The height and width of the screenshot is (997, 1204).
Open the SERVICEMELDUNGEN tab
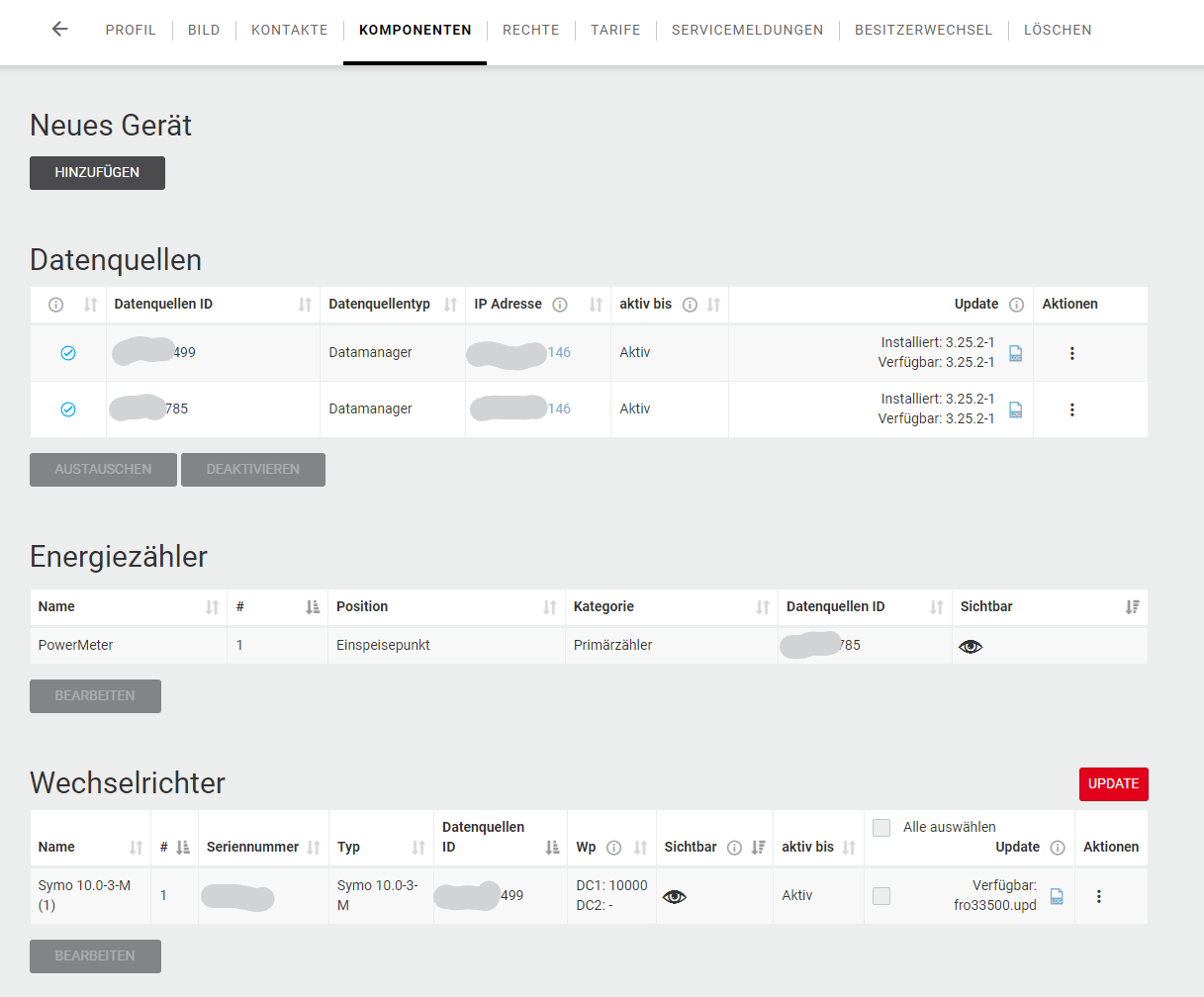point(748,30)
